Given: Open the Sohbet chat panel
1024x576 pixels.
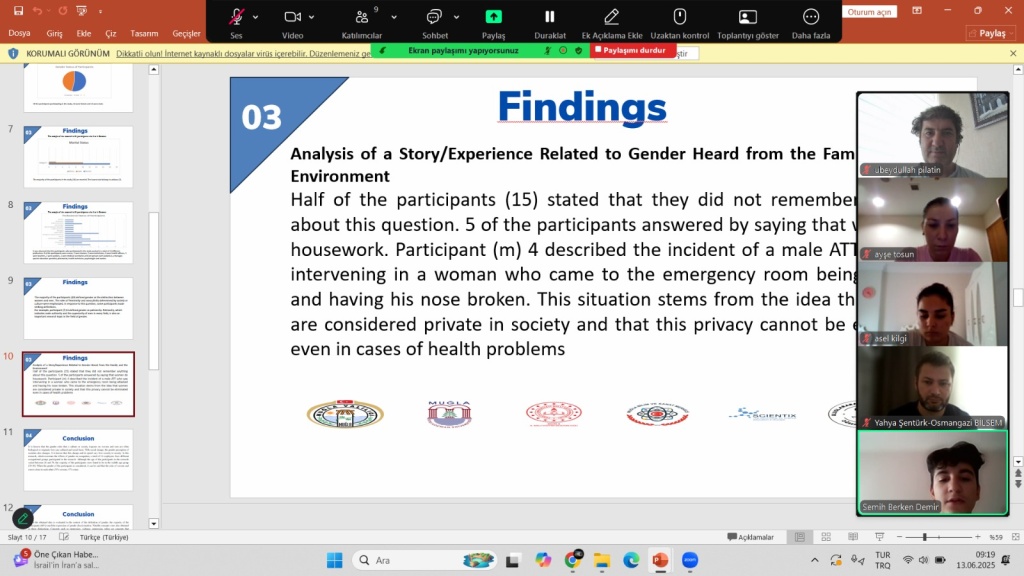Looking at the screenshot, I should [435, 17].
